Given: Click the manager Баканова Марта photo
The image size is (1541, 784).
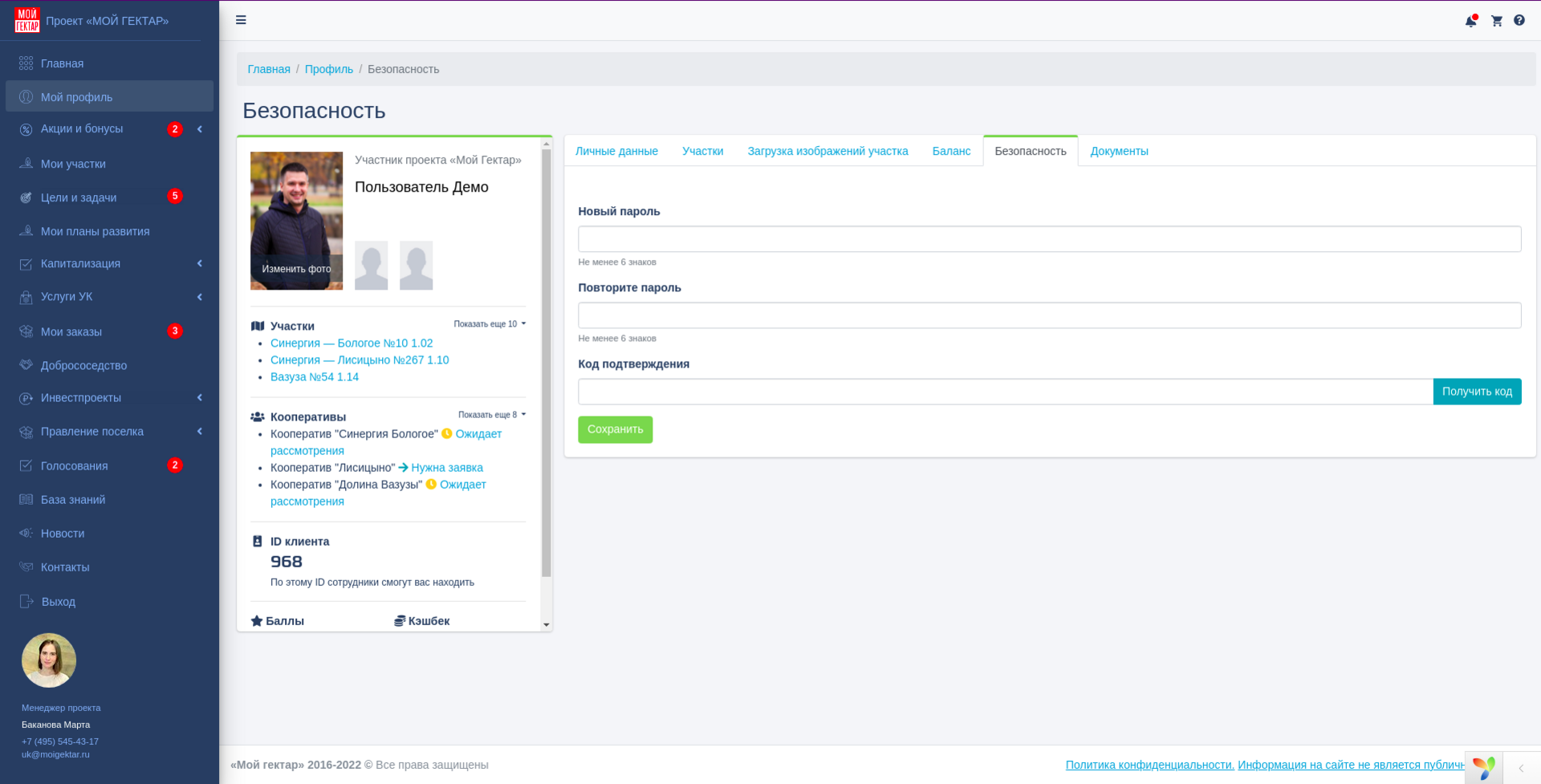Looking at the screenshot, I should pyautogui.click(x=49, y=660).
